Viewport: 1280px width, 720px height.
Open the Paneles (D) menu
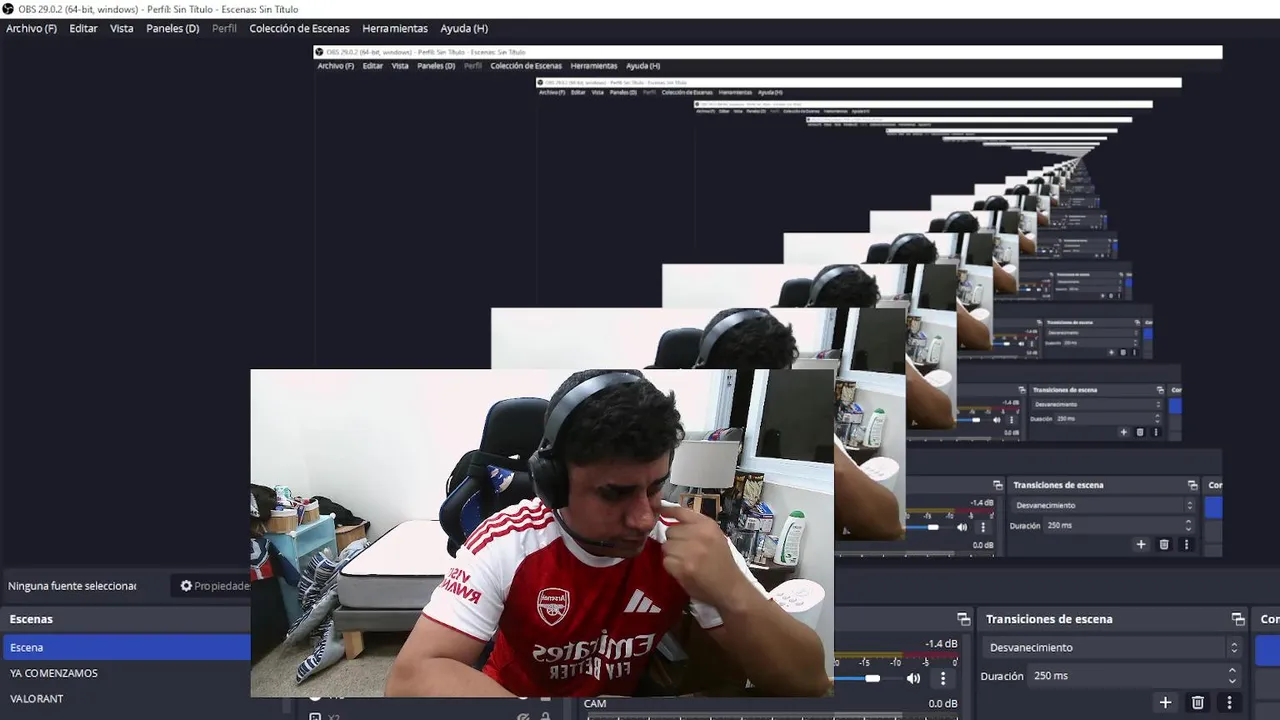[172, 28]
